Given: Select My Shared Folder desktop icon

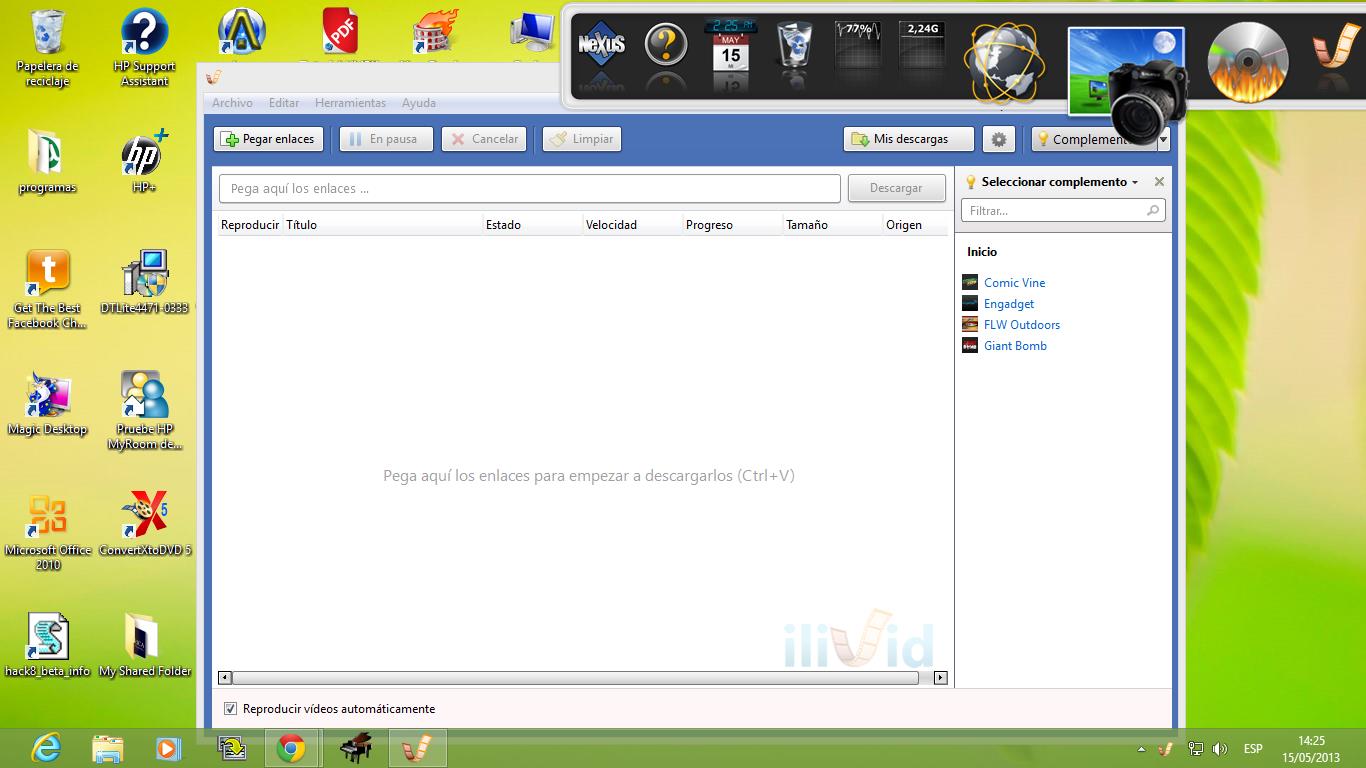Looking at the screenshot, I should (145, 646).
